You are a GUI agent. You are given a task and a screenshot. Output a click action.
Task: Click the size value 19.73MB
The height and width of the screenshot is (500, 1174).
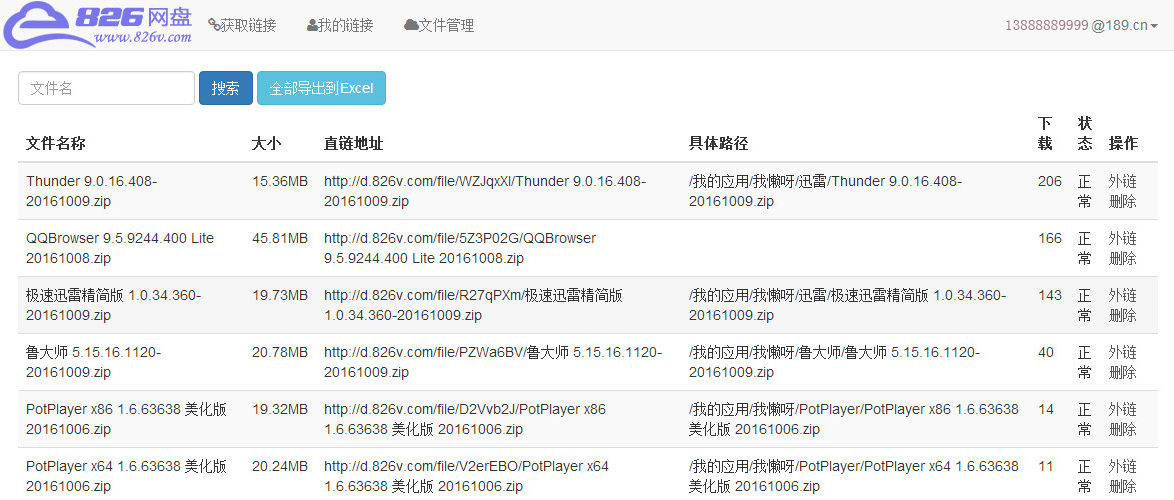click(x=280, y=296)
